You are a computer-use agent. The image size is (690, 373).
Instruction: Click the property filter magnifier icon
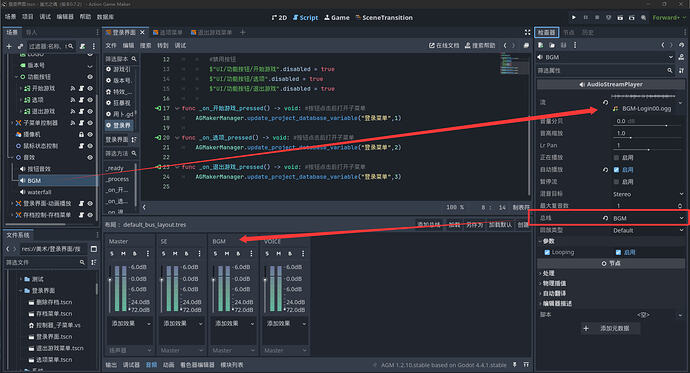click(x=670, y=70)
